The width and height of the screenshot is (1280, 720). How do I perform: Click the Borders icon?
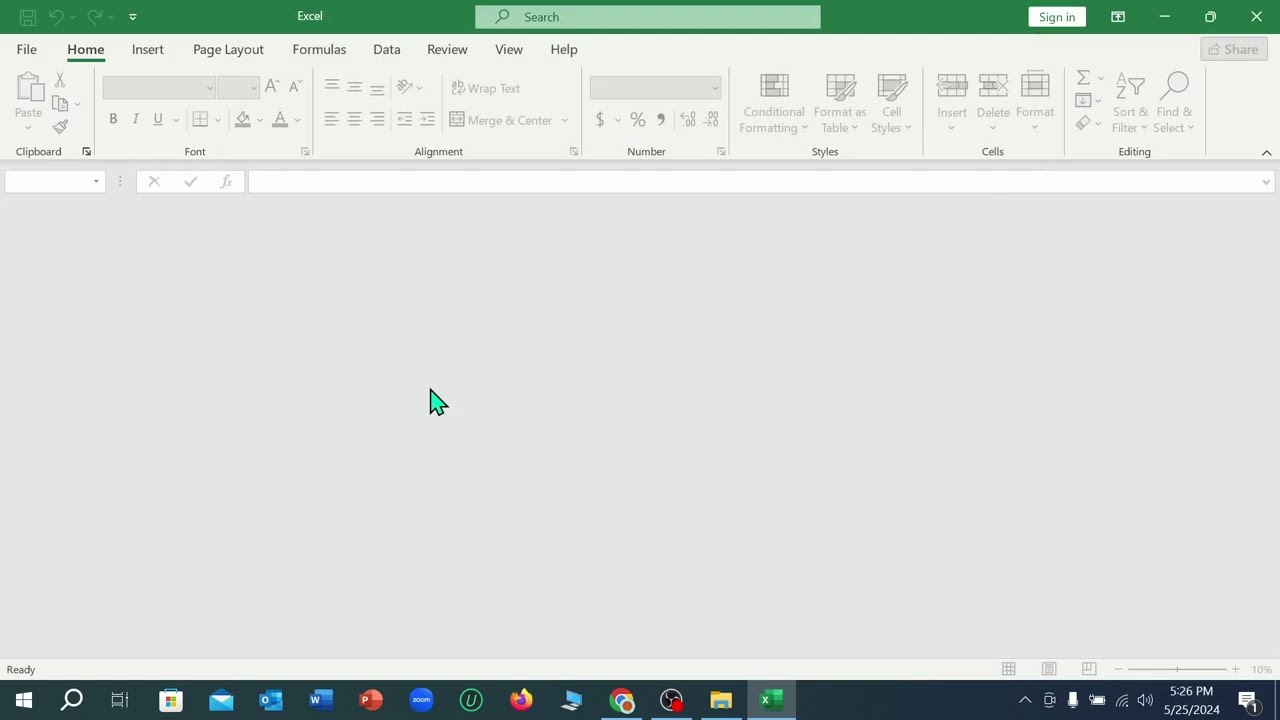tap(200, 120)
